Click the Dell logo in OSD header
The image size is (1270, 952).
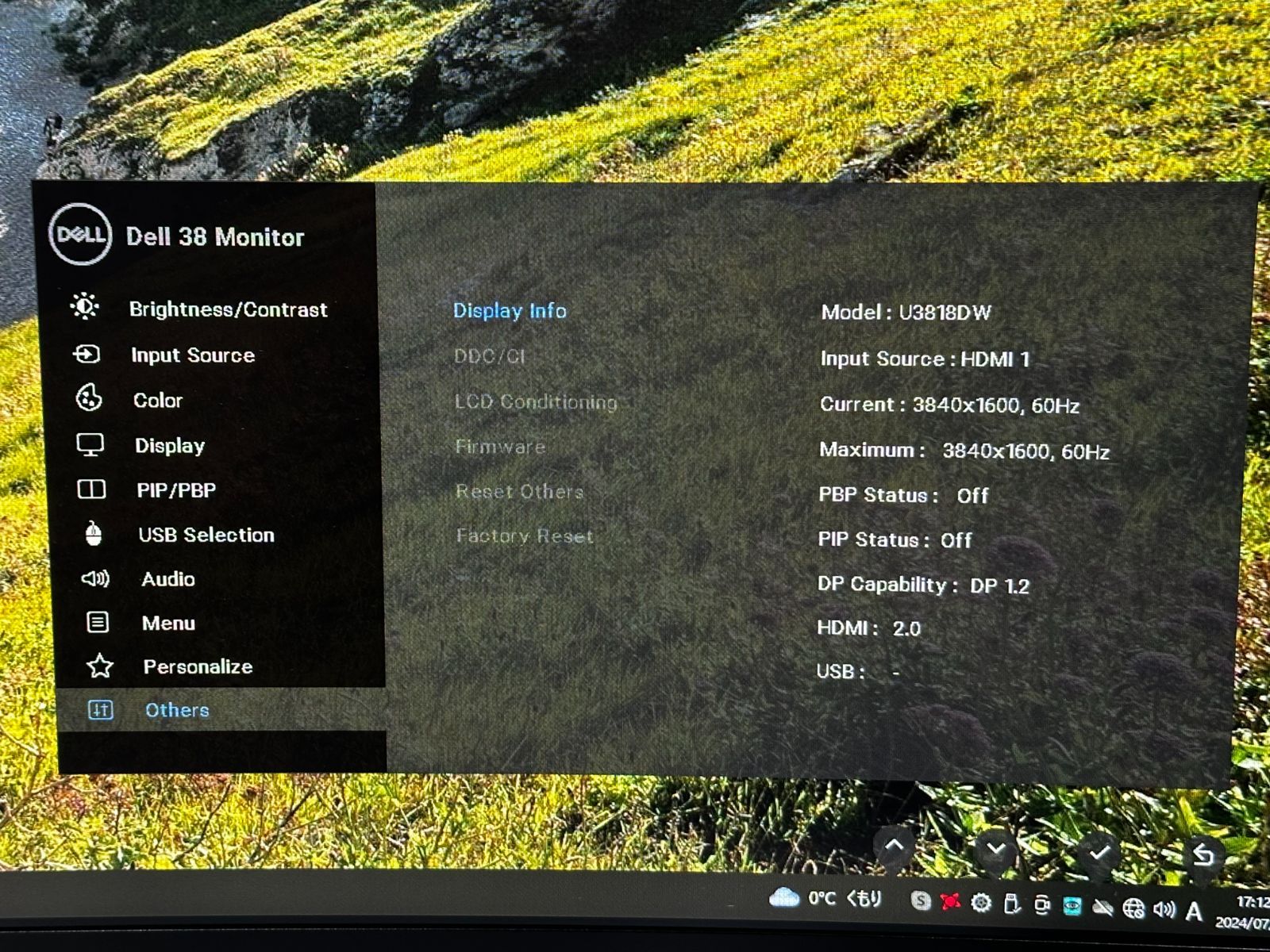[x=79, y=234]
